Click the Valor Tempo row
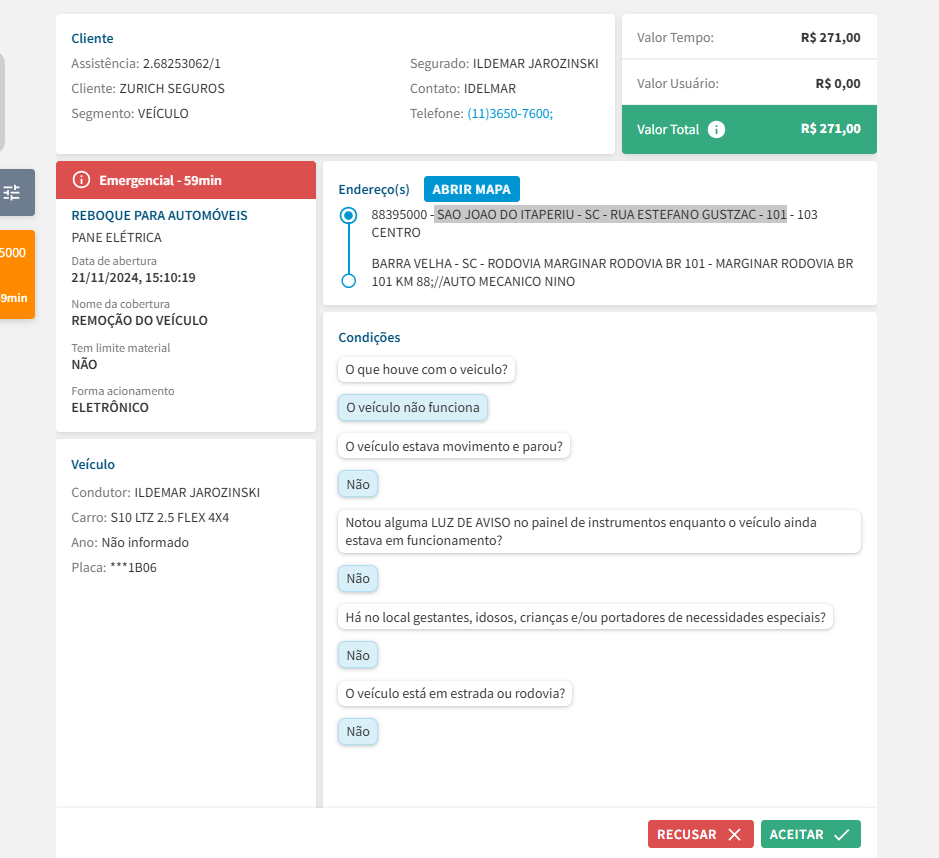939x858 pixels. coord(749,38)
